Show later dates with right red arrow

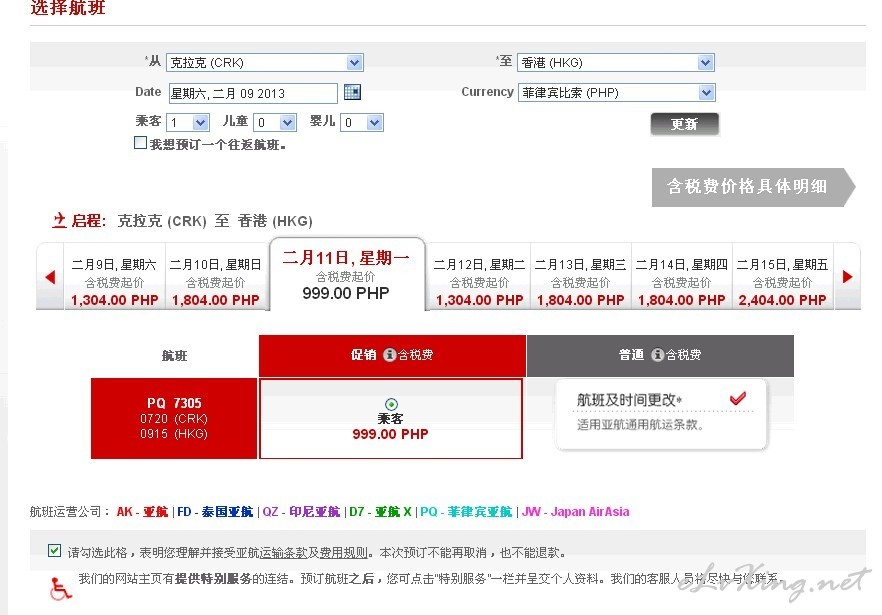point(847,277)
